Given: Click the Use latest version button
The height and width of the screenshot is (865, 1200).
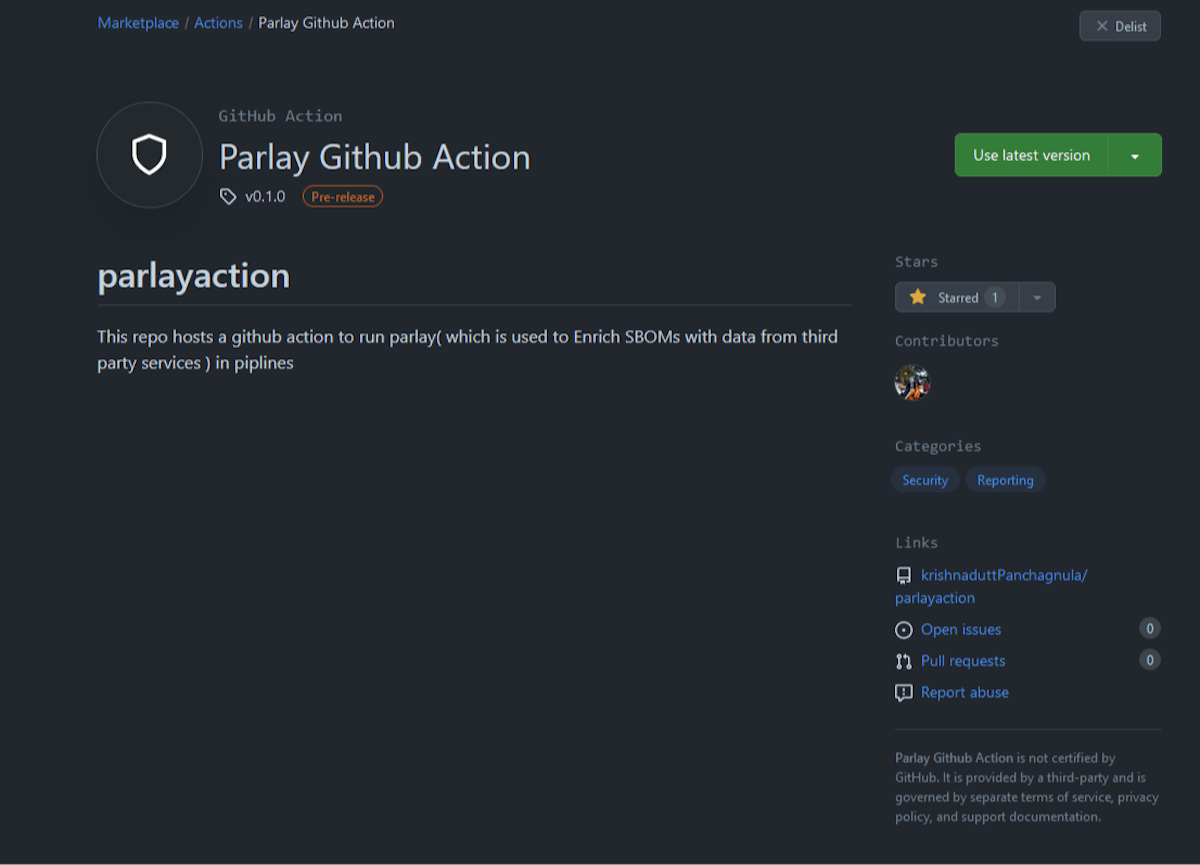Looking at the screenshot, I should click(x=1031, y=156).
